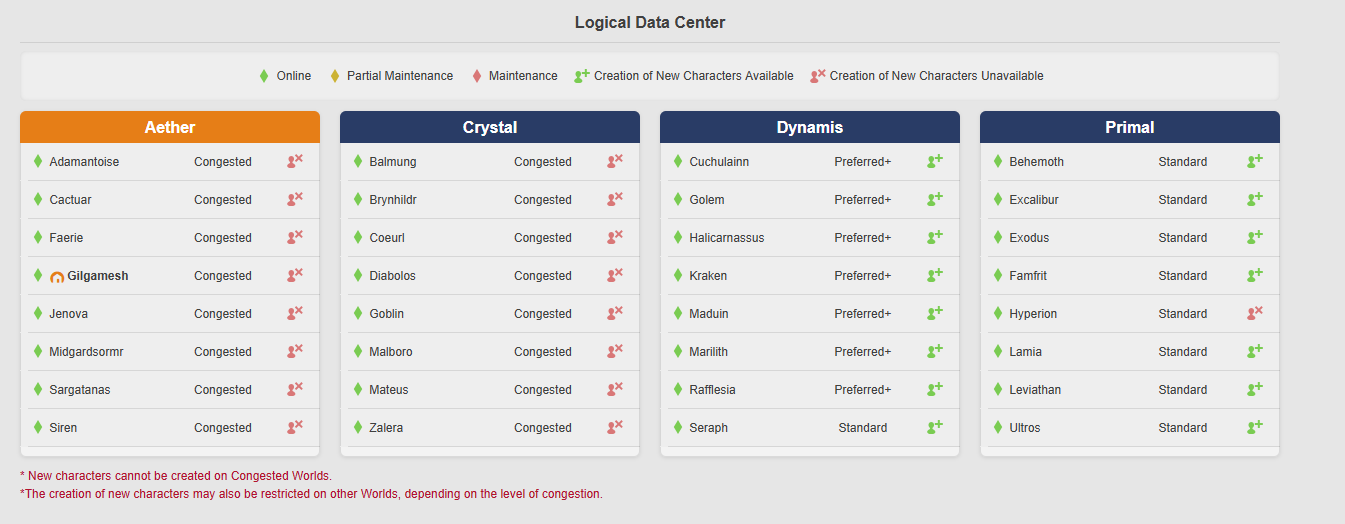Click character creation available icon for Ultros

[x=1255, y=427]
